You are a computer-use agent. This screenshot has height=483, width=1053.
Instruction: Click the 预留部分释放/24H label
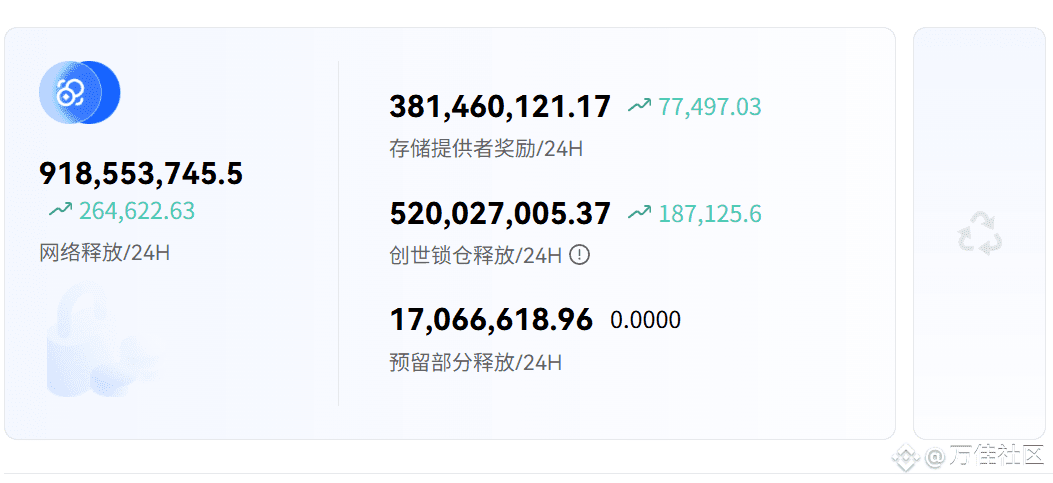475,363
